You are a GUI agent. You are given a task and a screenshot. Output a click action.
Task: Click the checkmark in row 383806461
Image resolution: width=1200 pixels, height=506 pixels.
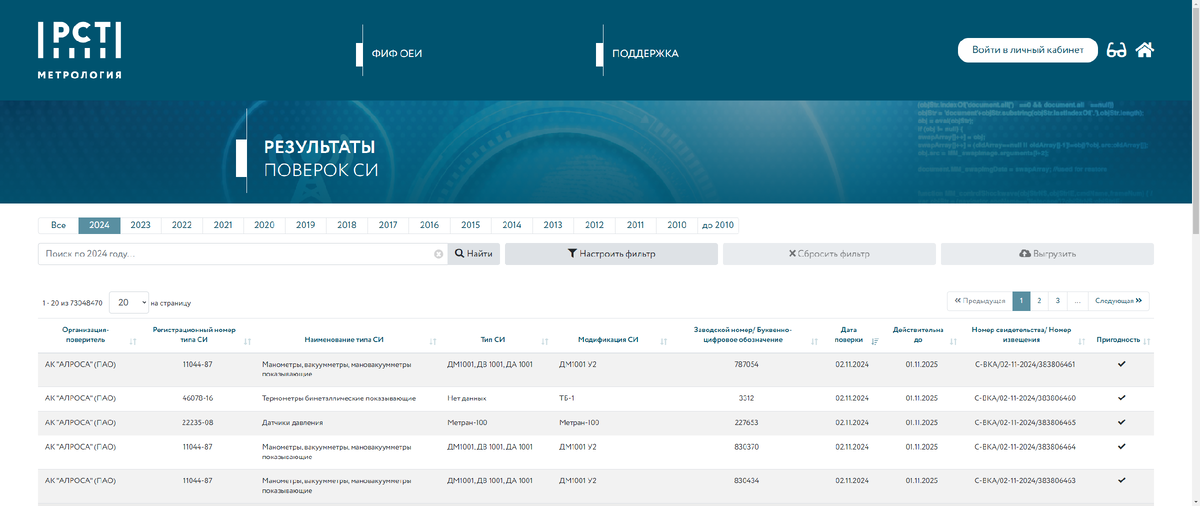1122,364
